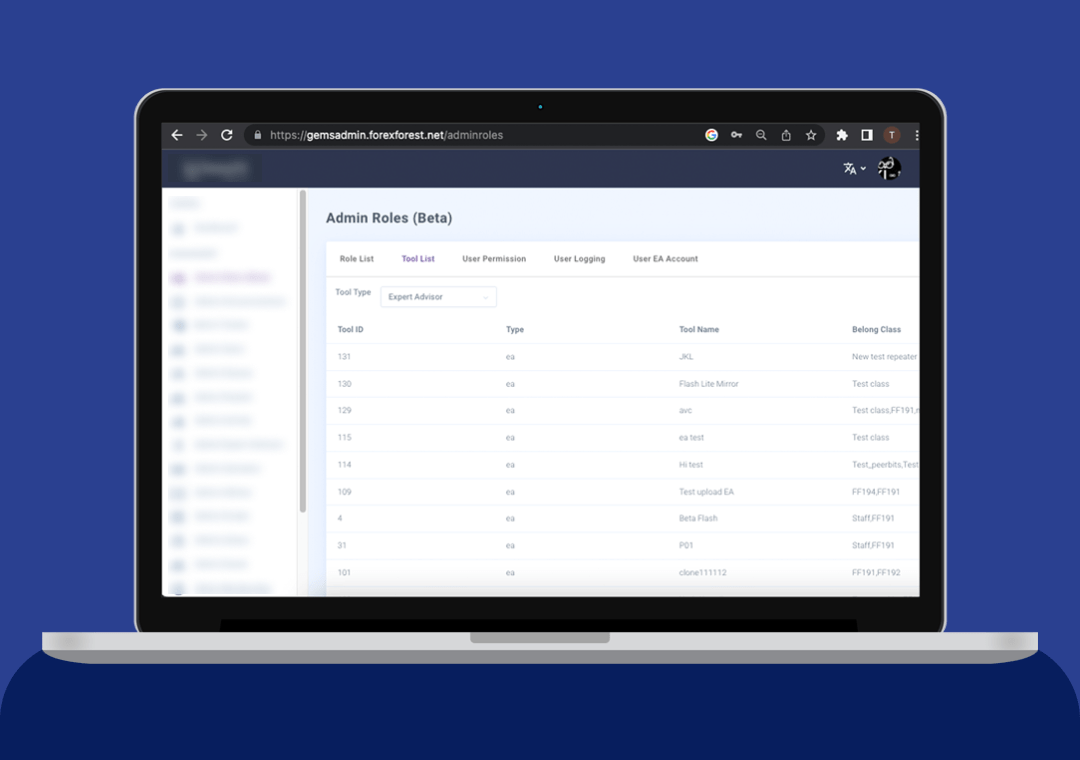This screenshot has height=760, width=1080.
Task: Expand the Tool Type Expert Advisor dropdown
Action: click(x=438, y=297)
